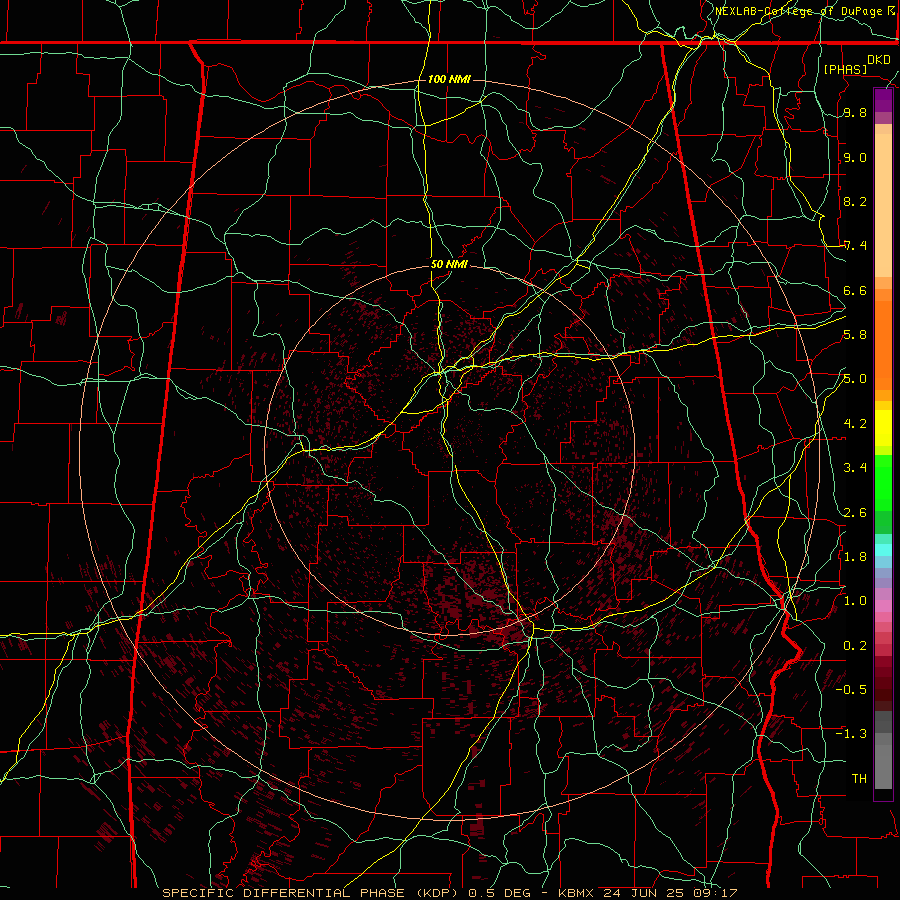This screenshot has height=900, width=900.
Task: Pick the orange segment of the color scale
Action: (883, 345)
